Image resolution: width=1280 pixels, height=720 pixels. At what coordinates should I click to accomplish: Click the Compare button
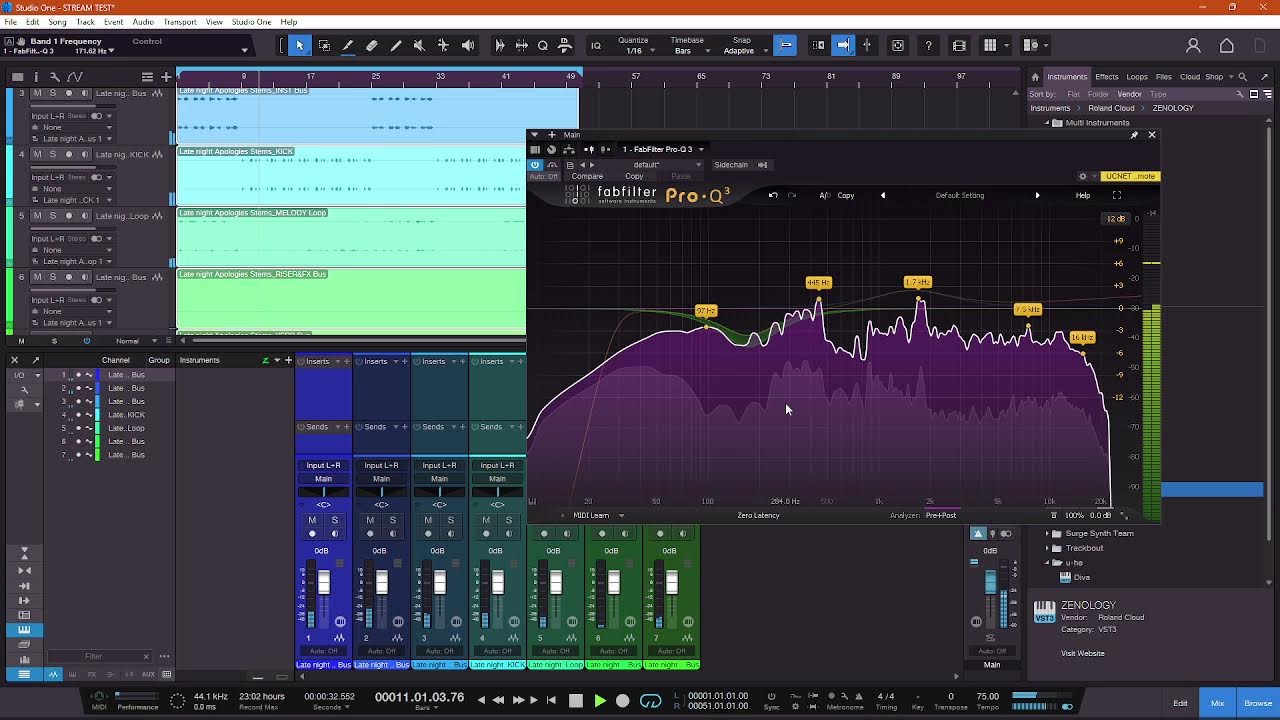pos(587,176)
